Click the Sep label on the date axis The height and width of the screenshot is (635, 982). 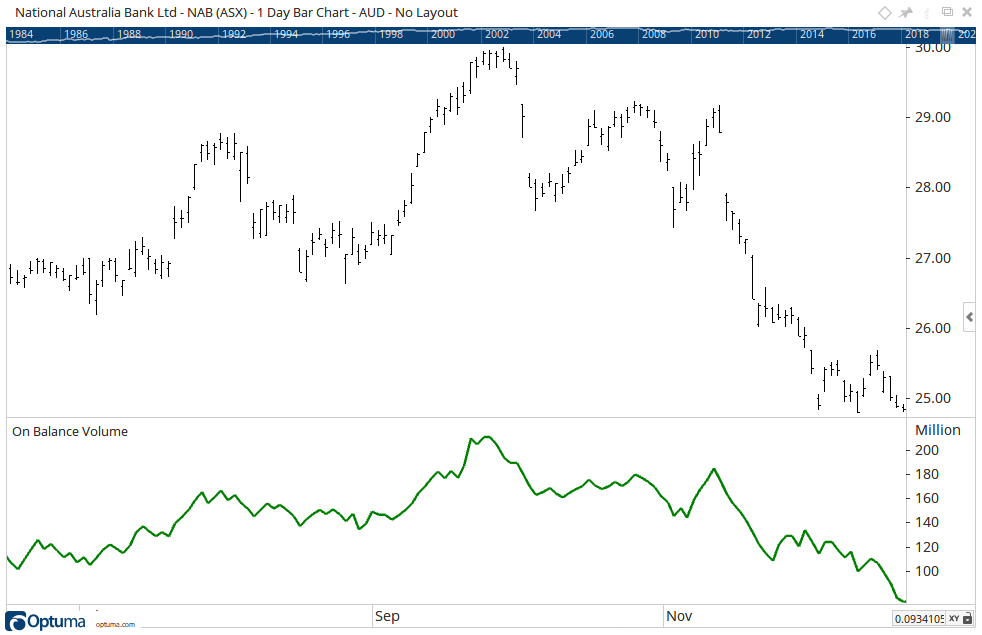click(387, 616)
